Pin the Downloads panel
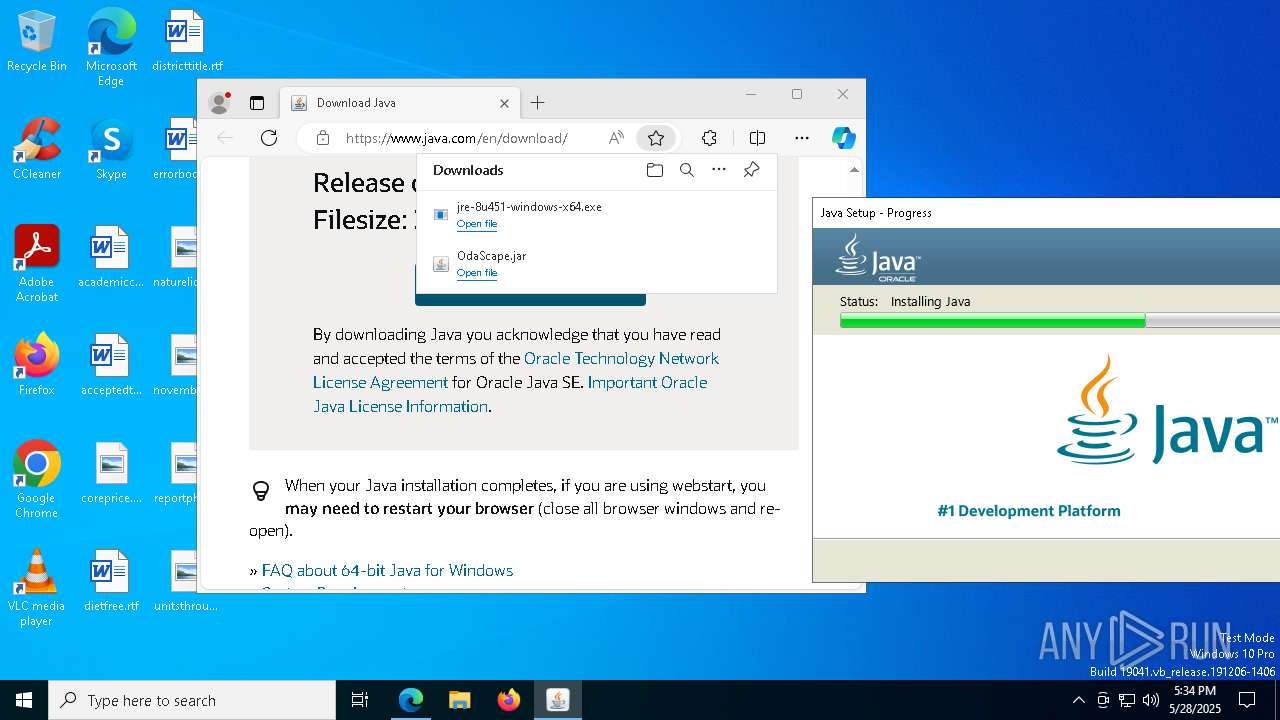1280x720 pixels. [x=751, y=170]
